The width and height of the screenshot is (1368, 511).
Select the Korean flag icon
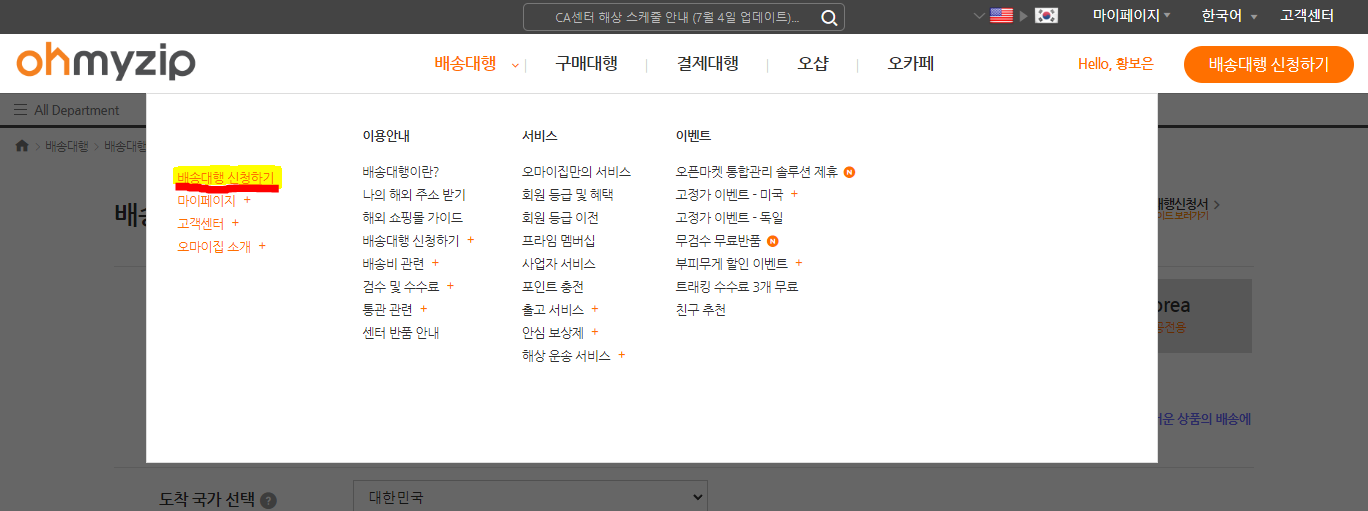click(x=1046, y=15)
